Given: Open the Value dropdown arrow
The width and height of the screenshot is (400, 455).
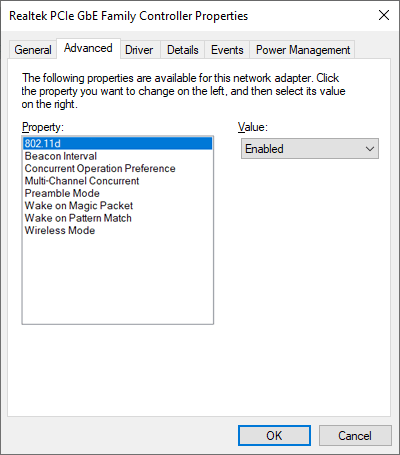Looking at the screenshot, I should click(370, 149).
